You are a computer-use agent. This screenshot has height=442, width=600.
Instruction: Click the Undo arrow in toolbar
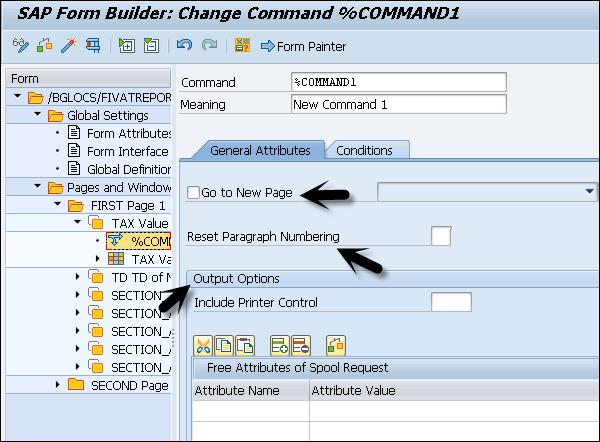point(183,45)
